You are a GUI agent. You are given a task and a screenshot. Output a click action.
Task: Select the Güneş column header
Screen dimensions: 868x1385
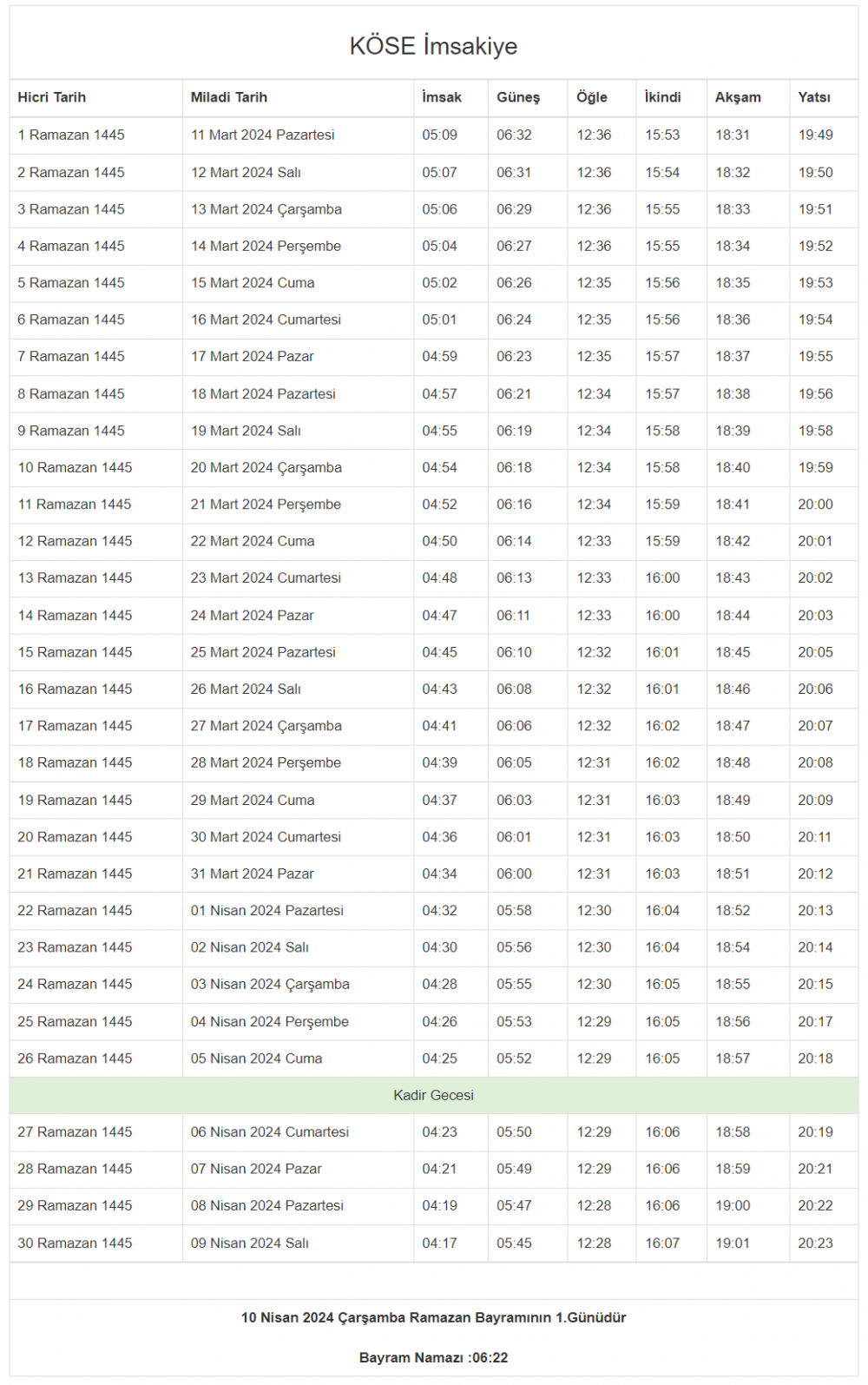pyautogui.click(x=518, y=97)
